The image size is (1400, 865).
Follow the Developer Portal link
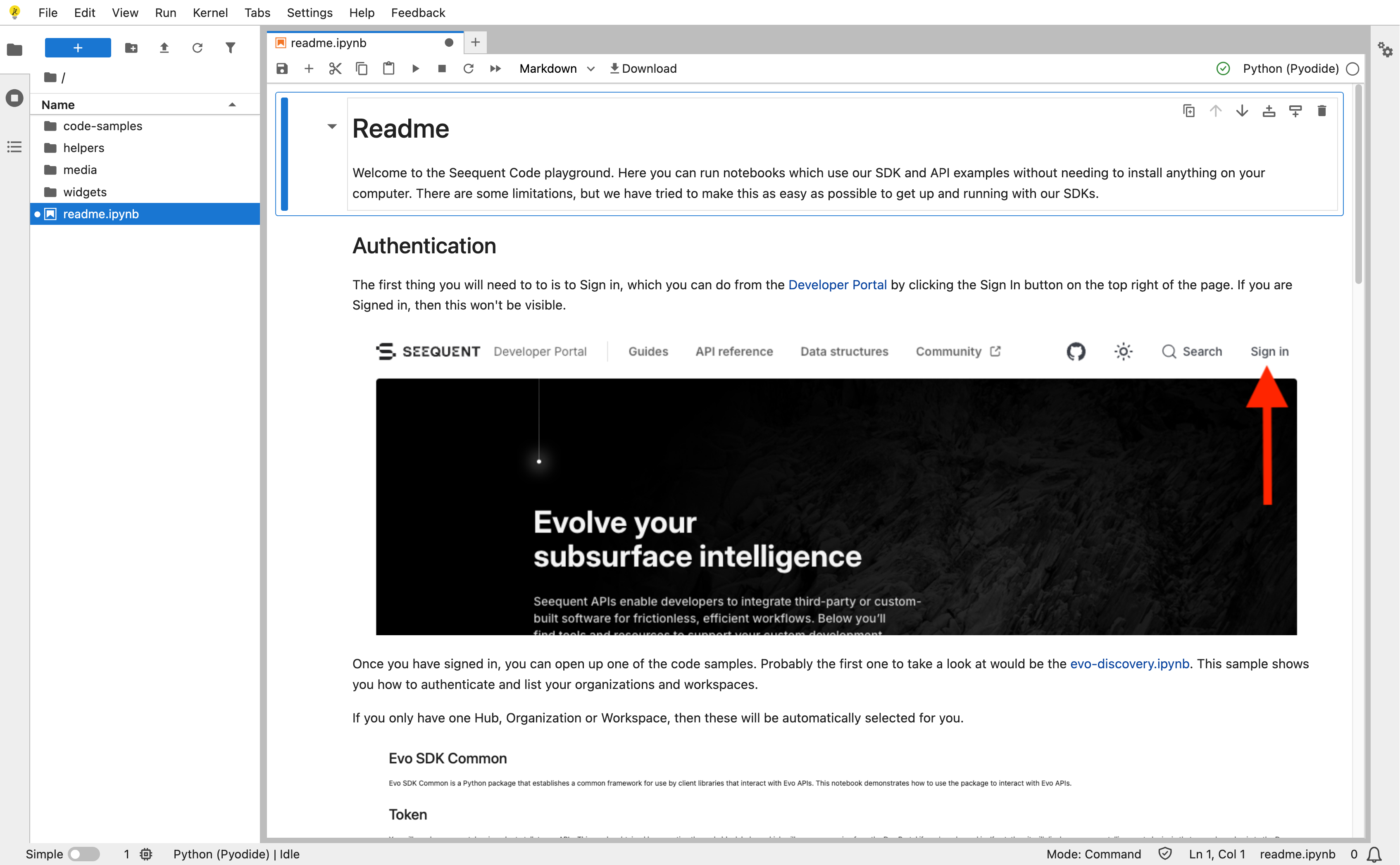[x=837, y=285]
